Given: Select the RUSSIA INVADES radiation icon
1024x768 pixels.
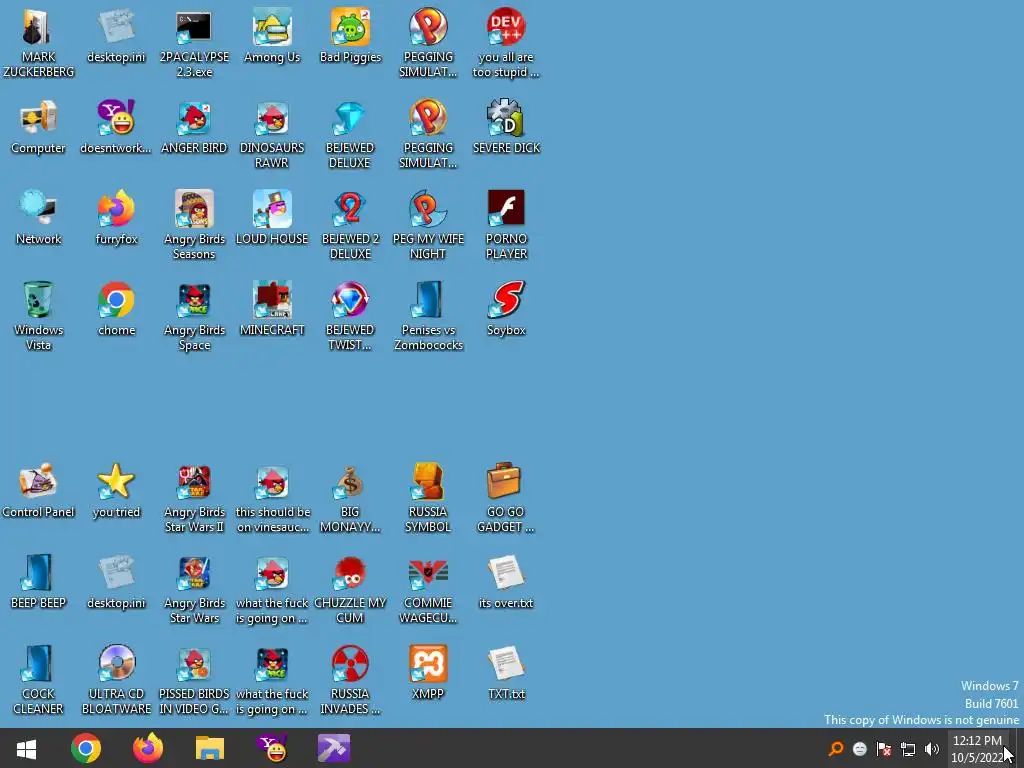Looking at the screenshot, I should (350, 664).
